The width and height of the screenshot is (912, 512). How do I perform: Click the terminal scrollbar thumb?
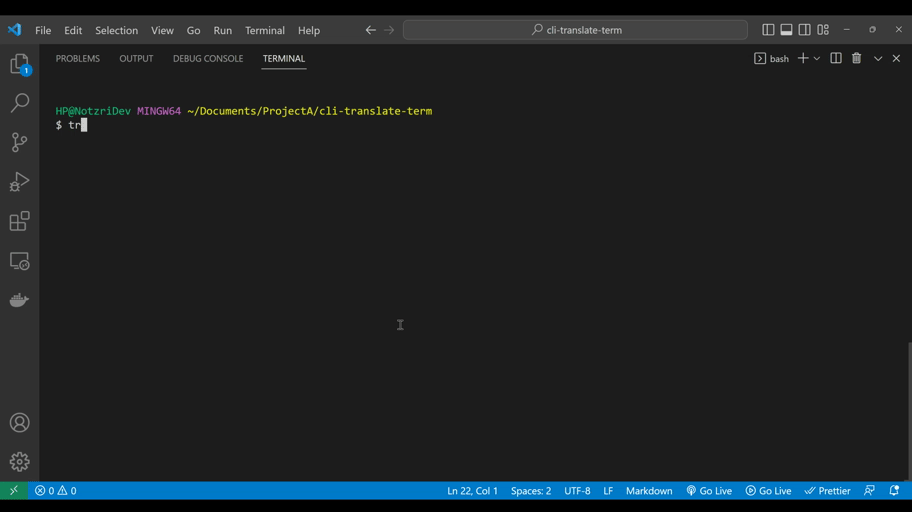click(909, 411)
